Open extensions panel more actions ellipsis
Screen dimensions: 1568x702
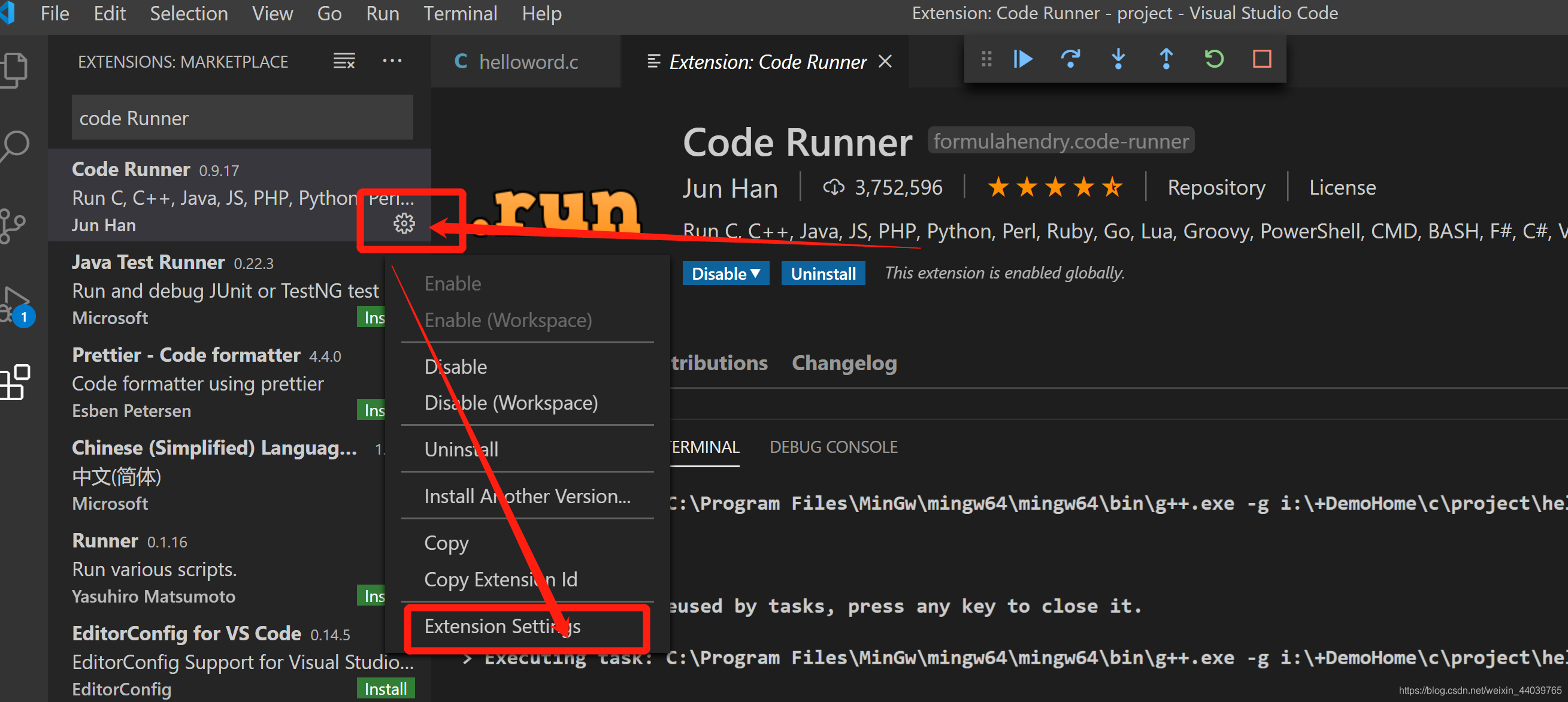(x=392, y=61)
